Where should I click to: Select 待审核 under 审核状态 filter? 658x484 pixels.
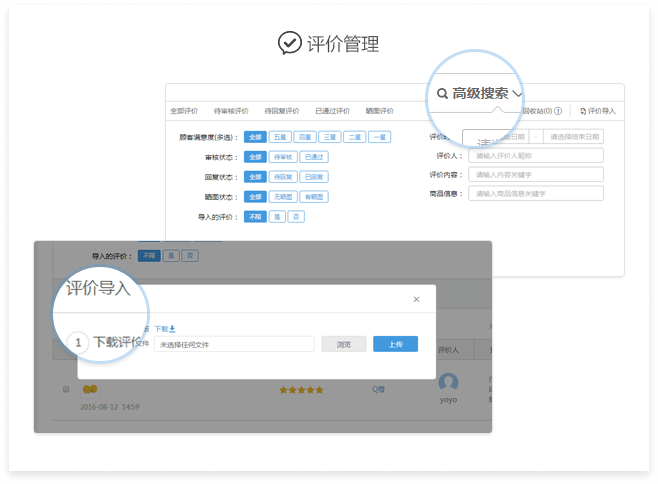pyautogui.click(x=283, y=157)
